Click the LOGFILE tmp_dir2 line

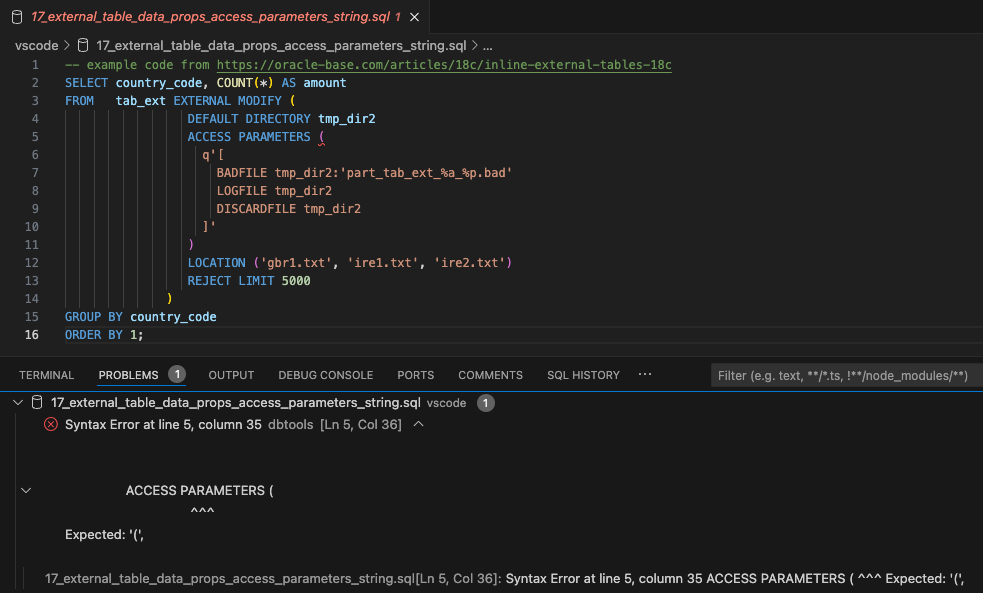coord(274,191)
